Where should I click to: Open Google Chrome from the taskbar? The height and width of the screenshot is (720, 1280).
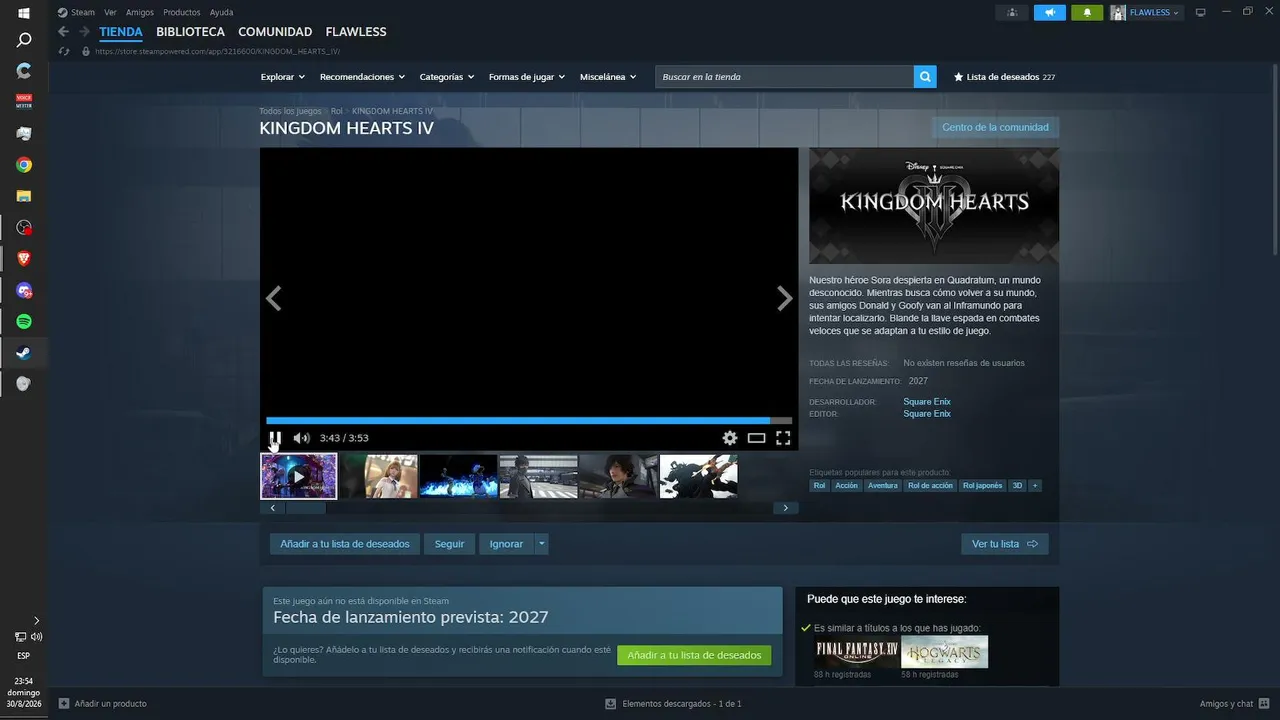[x=24, y=165]
